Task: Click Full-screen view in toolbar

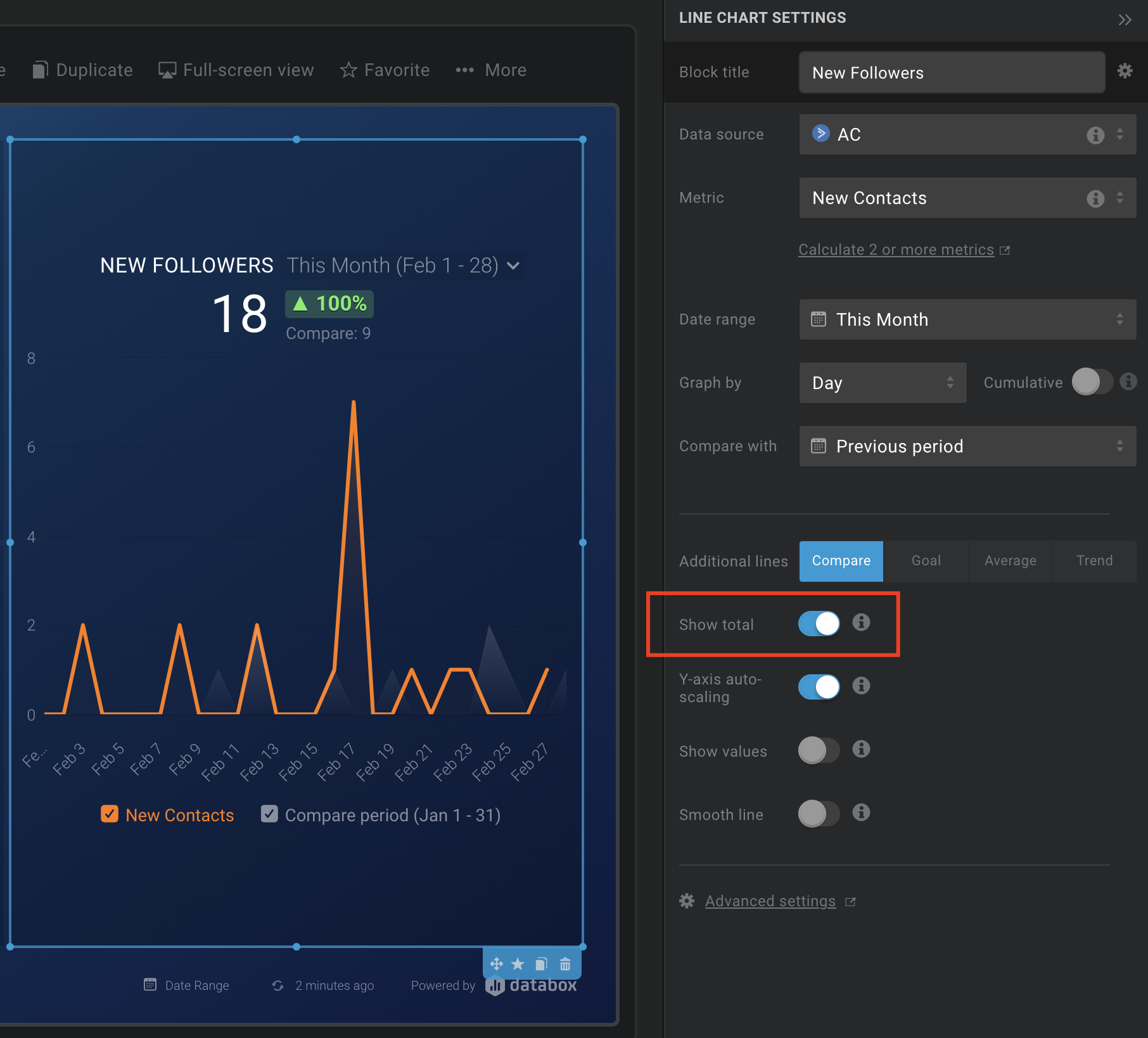Action: click(248, 70)
